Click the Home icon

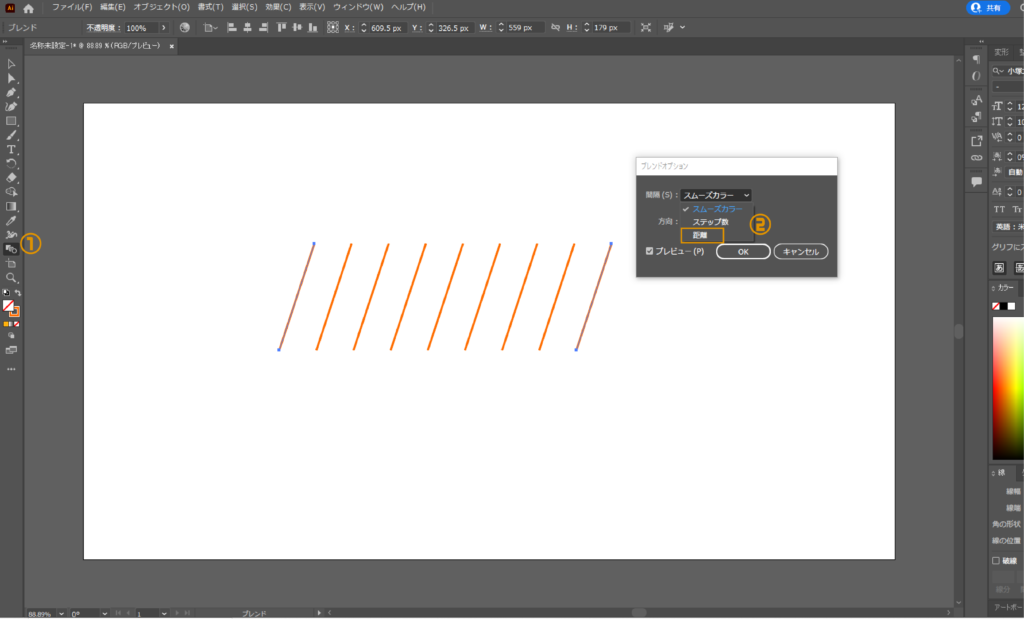coord(28,8)
